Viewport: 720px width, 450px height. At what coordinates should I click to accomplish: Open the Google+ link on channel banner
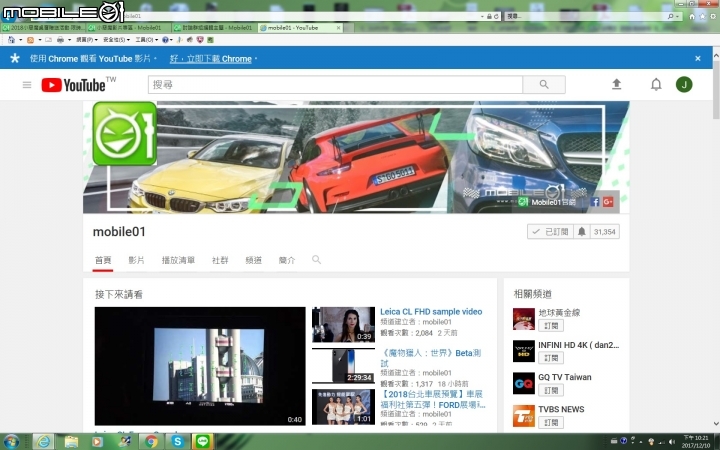608,202
